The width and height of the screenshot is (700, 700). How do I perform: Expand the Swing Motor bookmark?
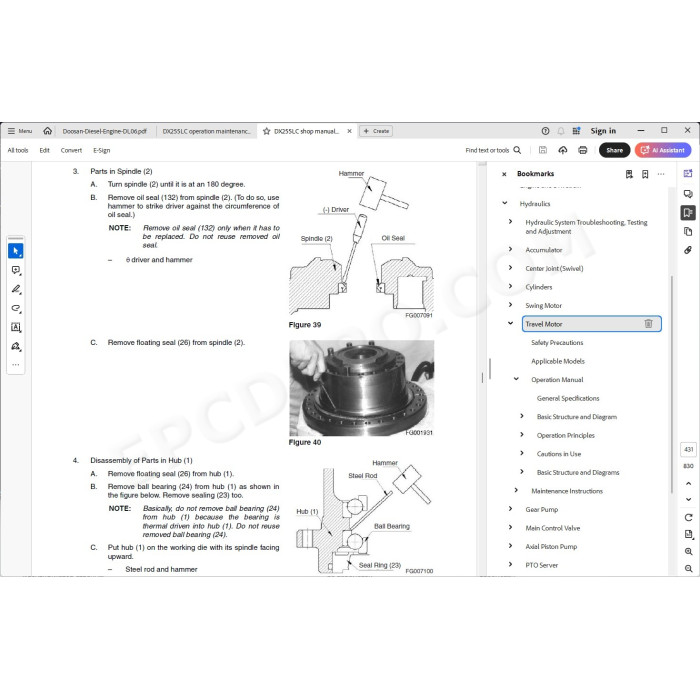511,304
